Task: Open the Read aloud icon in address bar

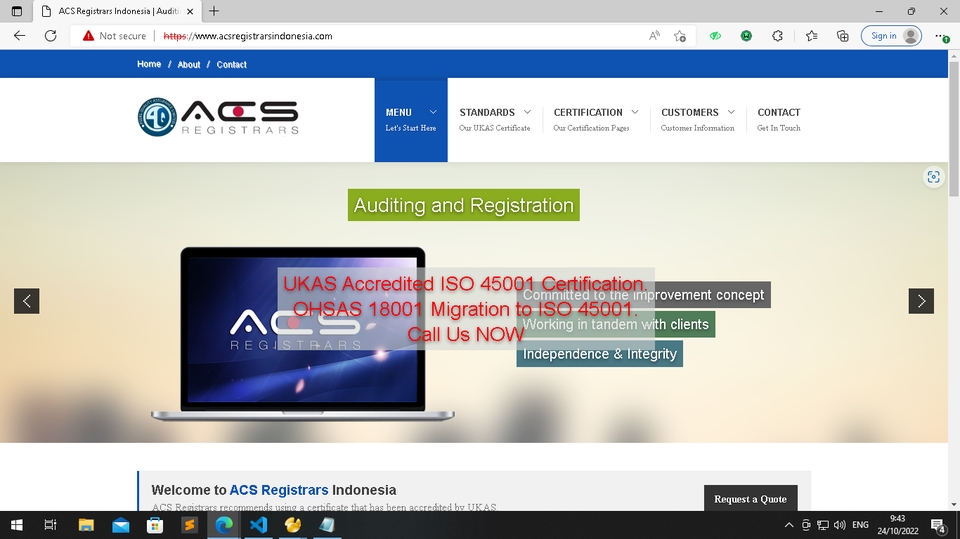Action: click(654, 36)
